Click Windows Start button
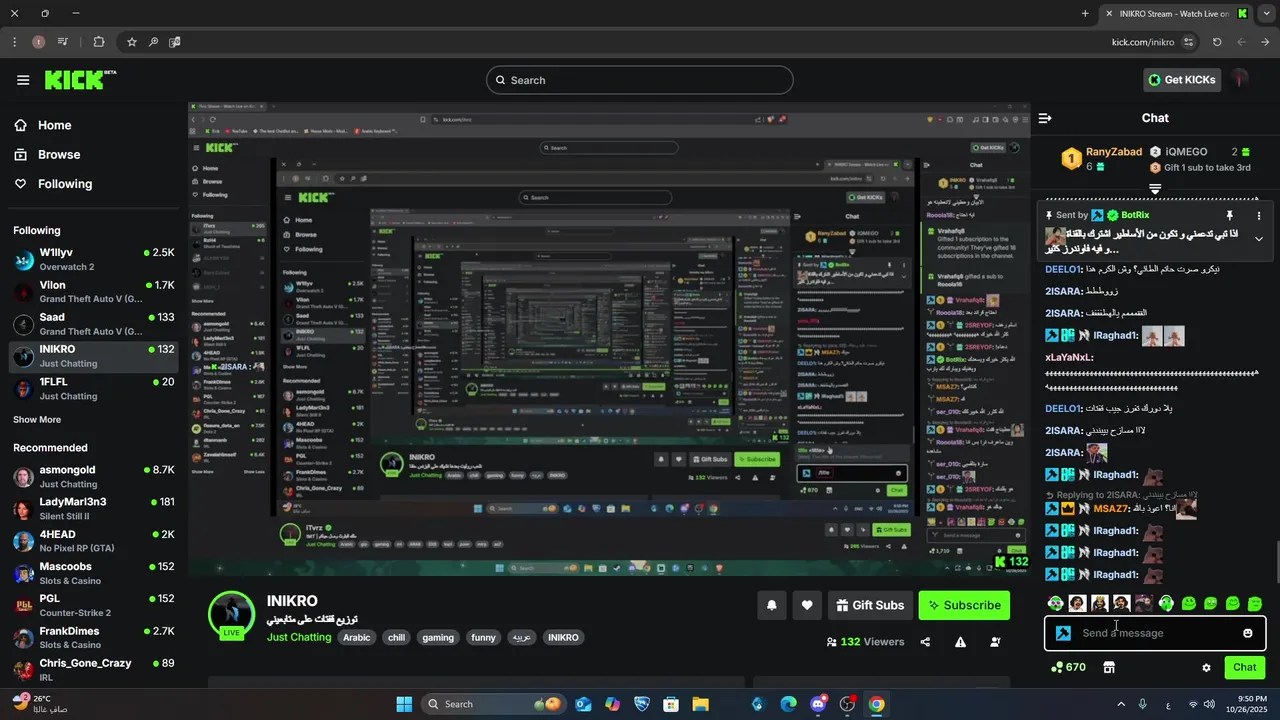This screenshot has height=720, width=1280. pyautogui.click(x=404, y=704)
